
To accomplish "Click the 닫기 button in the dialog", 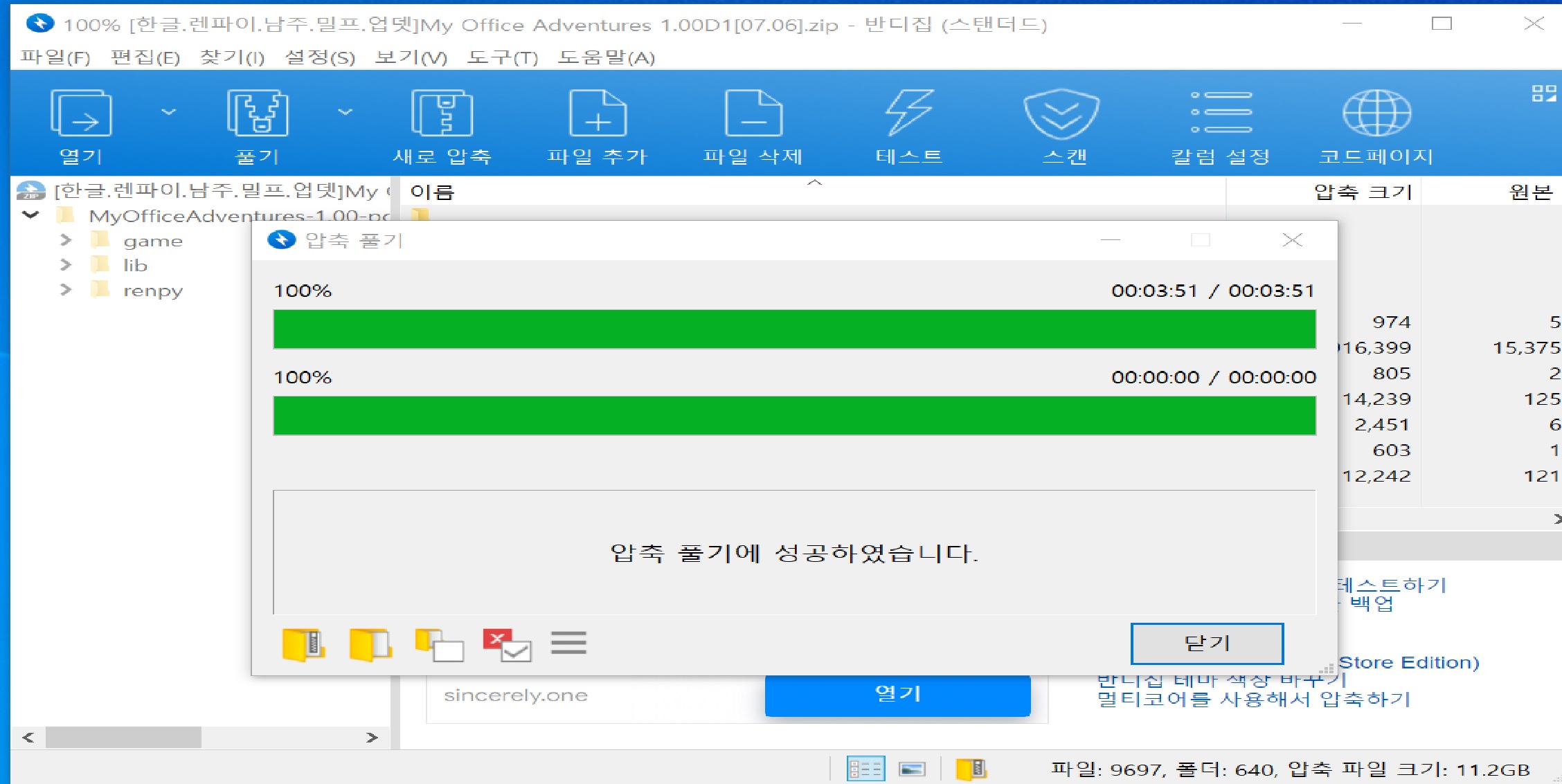I will tap(1206, 644).
